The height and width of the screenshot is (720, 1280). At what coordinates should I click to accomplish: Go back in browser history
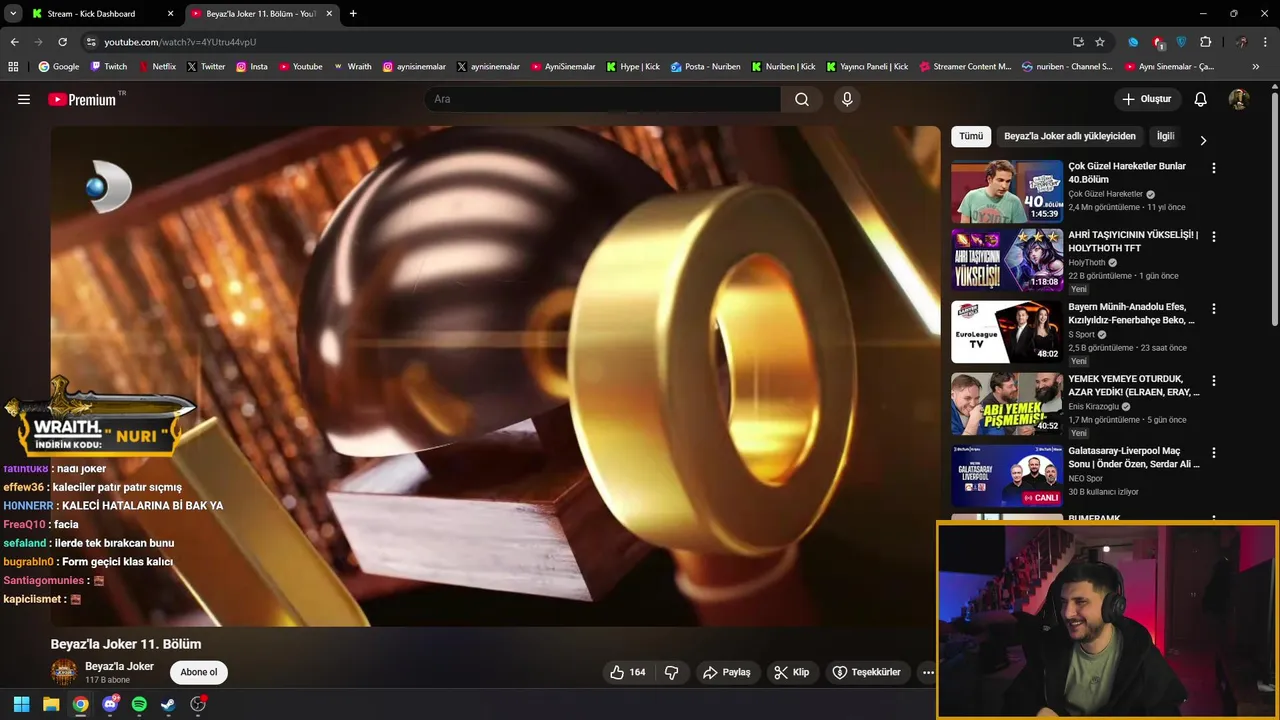pyautogui.click(x=14, y=42)
